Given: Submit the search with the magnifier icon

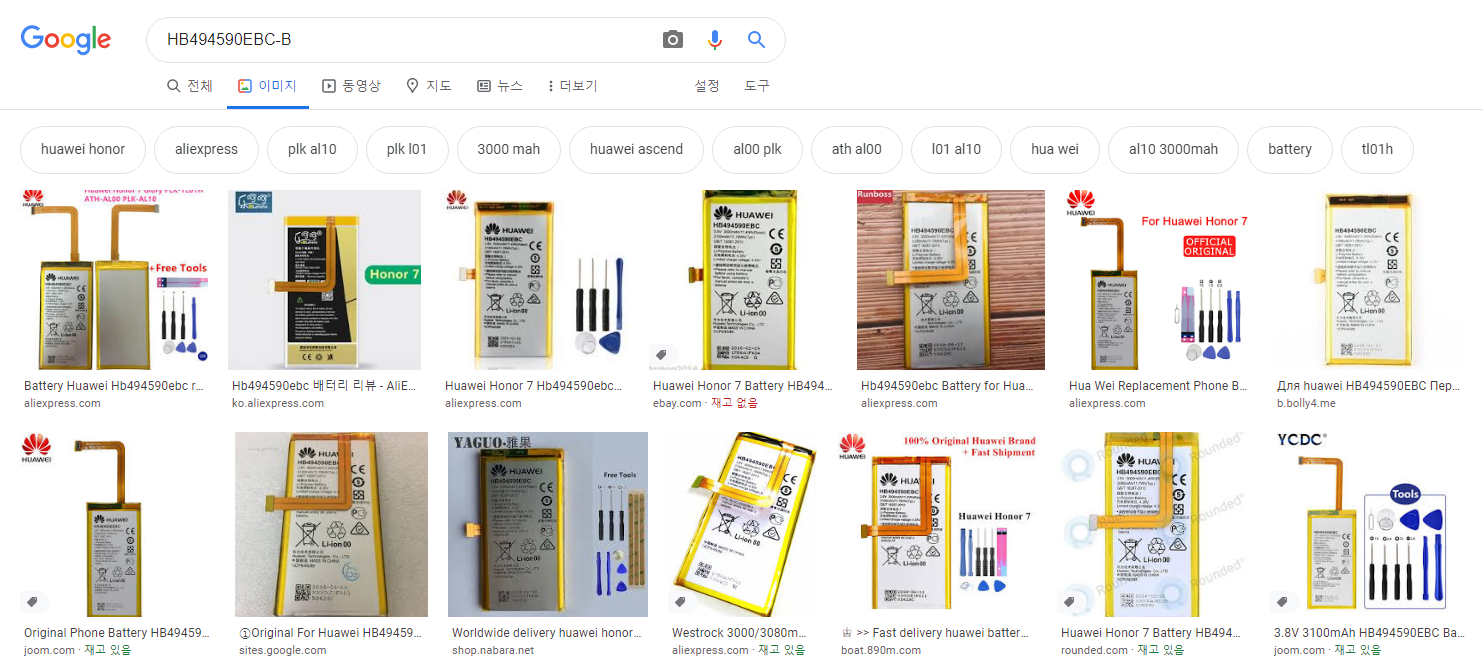Looking at the screenshot, I should click(756, 40).
